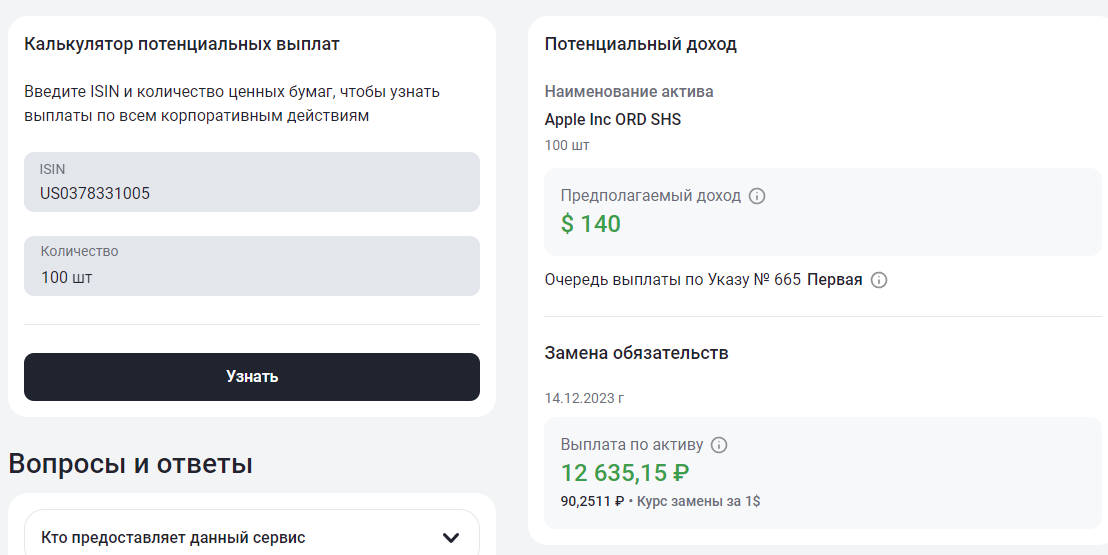Viewport: 1108px width, 555px height.
Task: Click info icon next to Первая
Action: [879, 280]
